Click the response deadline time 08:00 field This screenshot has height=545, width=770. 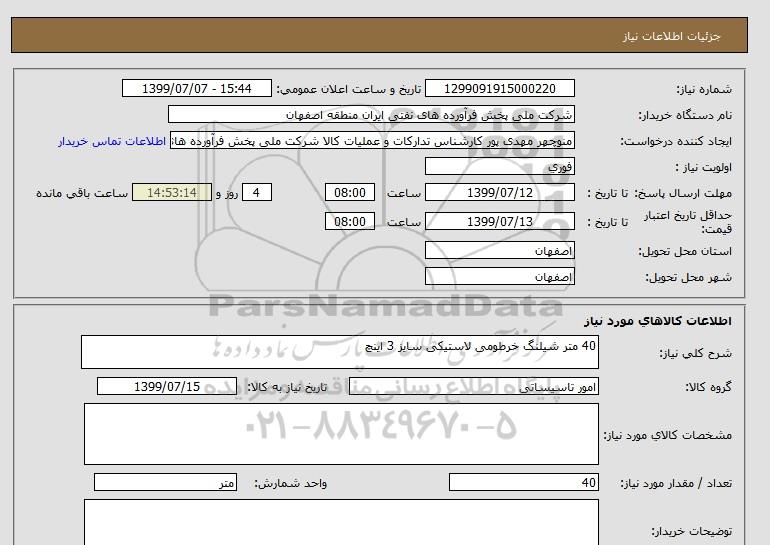(350, 192)
